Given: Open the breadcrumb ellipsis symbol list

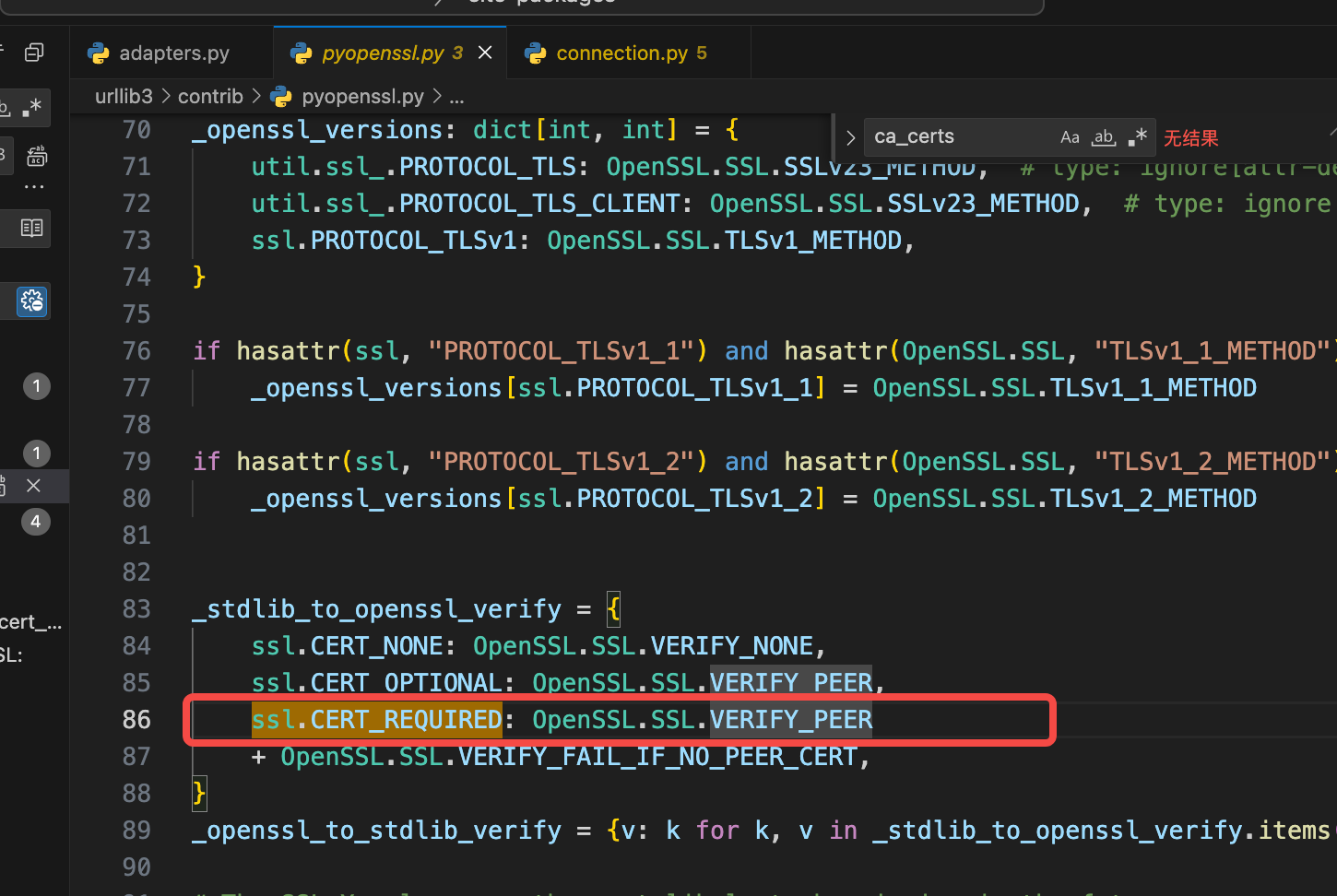Looking at the screenshot, I should (456, 96).
